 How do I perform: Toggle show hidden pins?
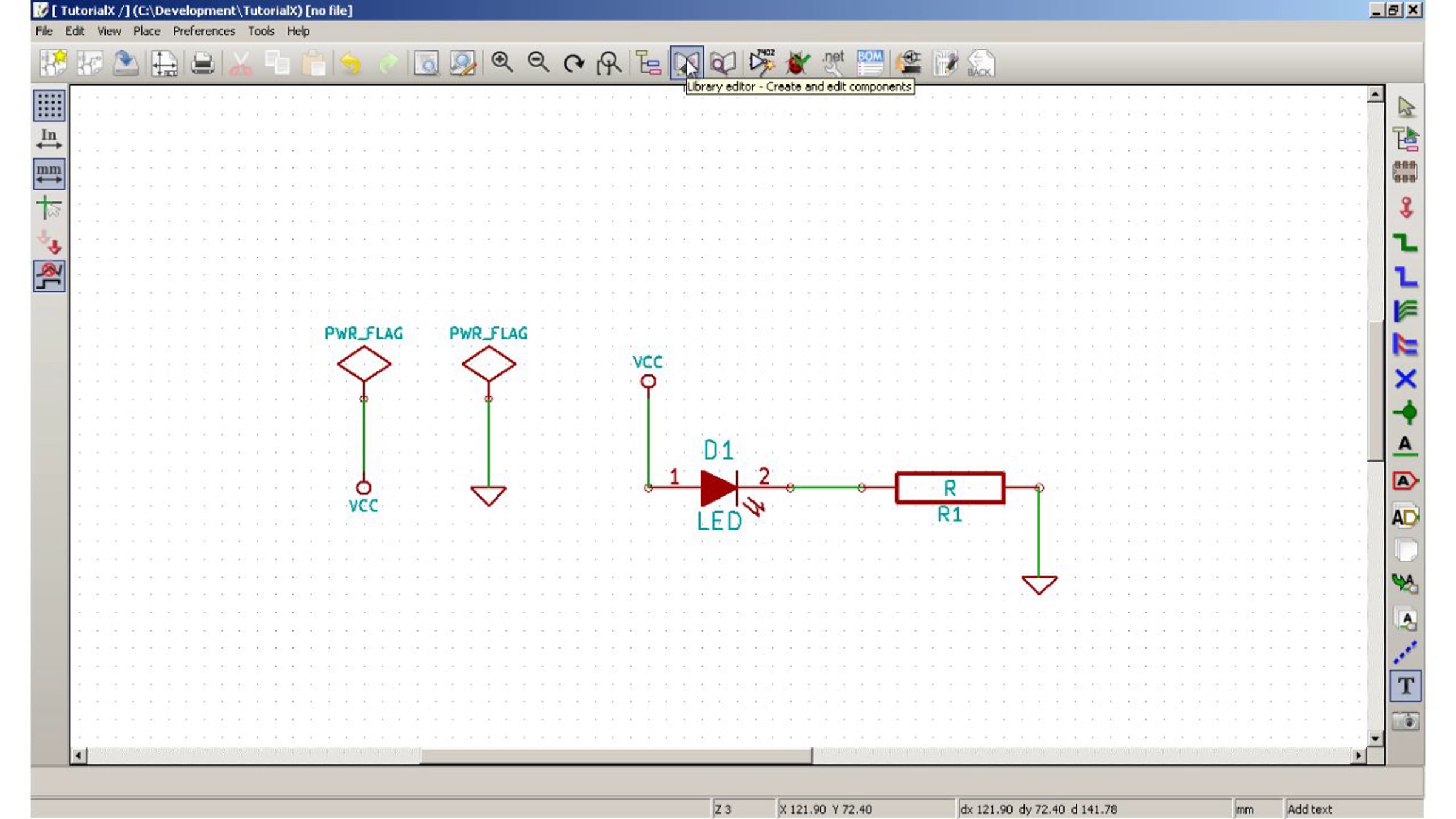point(49,243)
